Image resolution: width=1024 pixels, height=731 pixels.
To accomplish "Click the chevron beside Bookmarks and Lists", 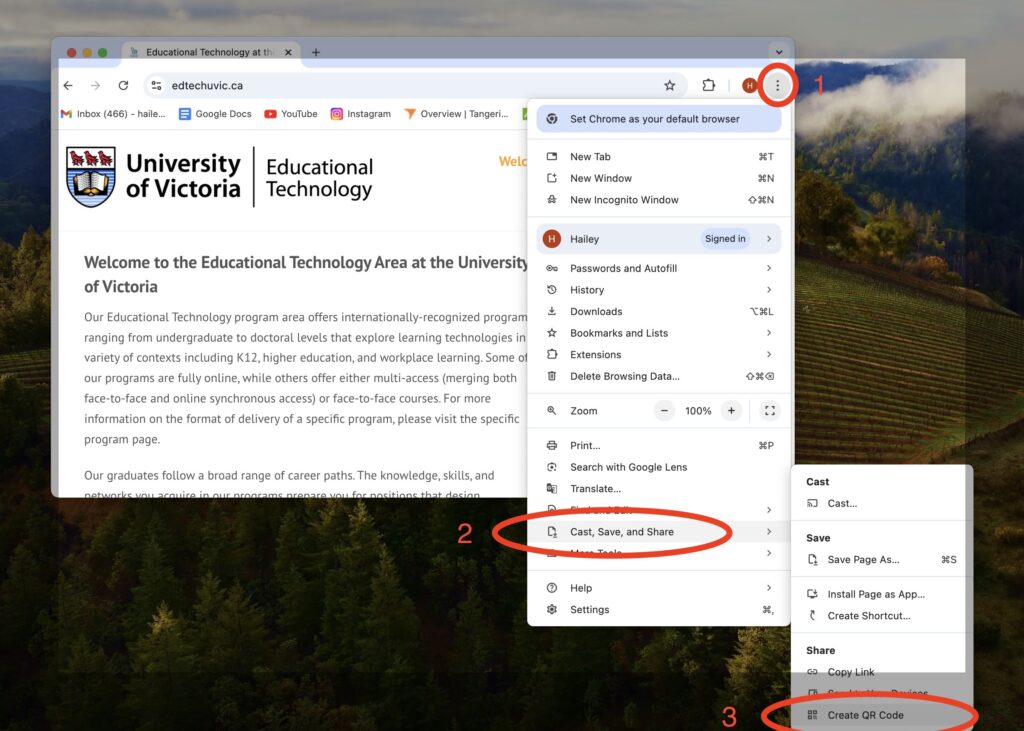I will coord(769,333).
